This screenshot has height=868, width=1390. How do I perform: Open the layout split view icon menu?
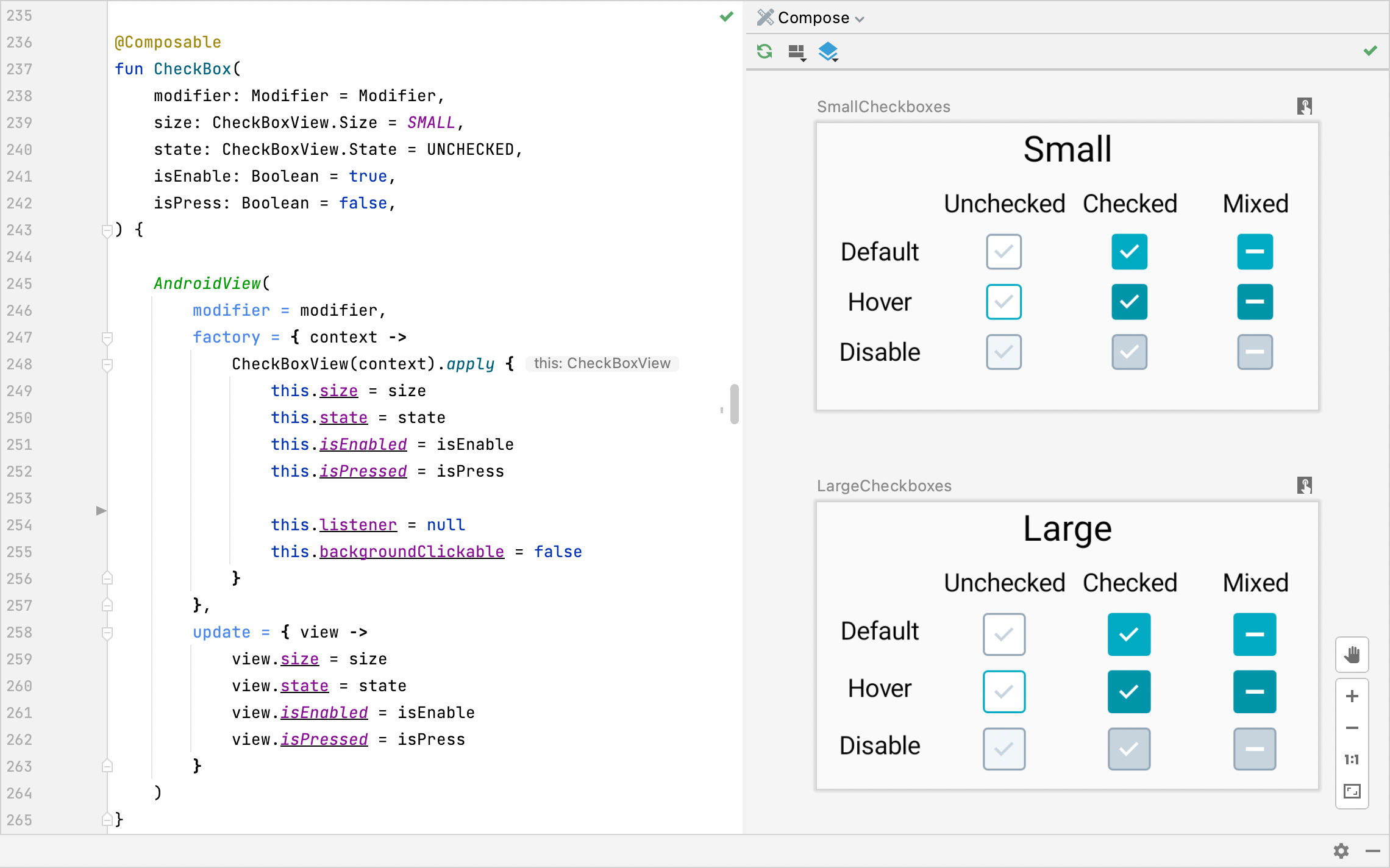tap(796, 52)
